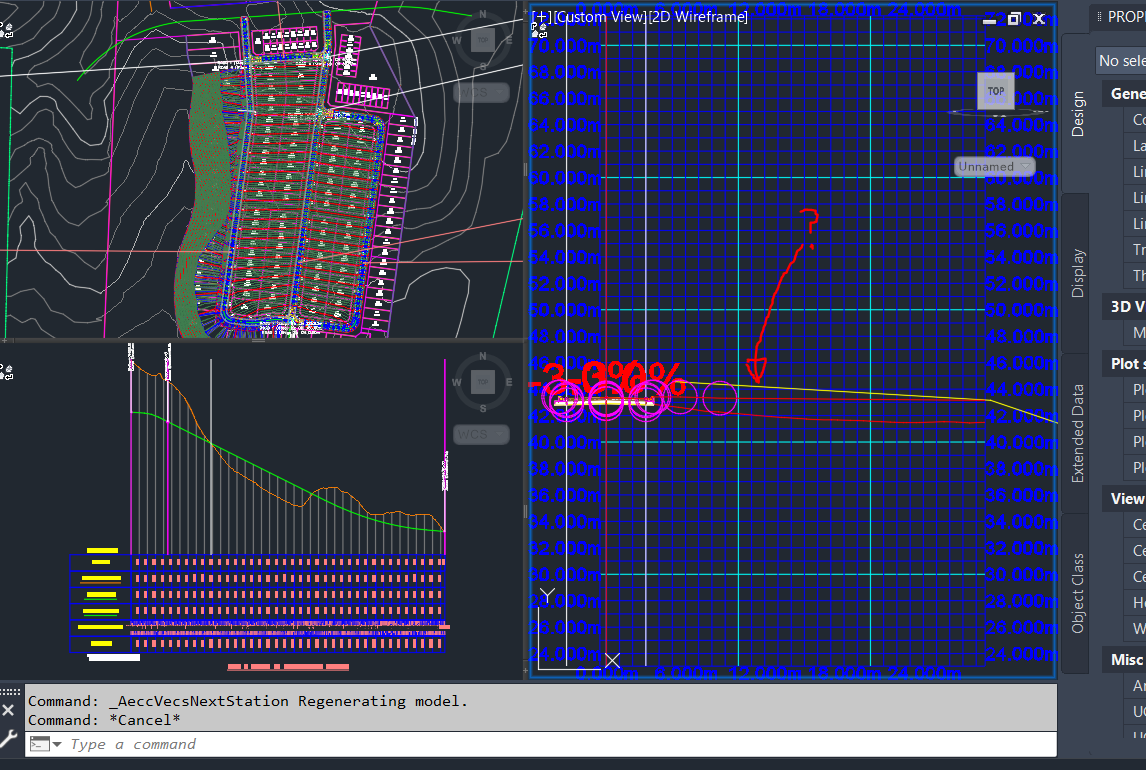Viewport: 1146px width, 770px height.
Task: Click the TOP face of the ViewCube
Action: (995, 91)
